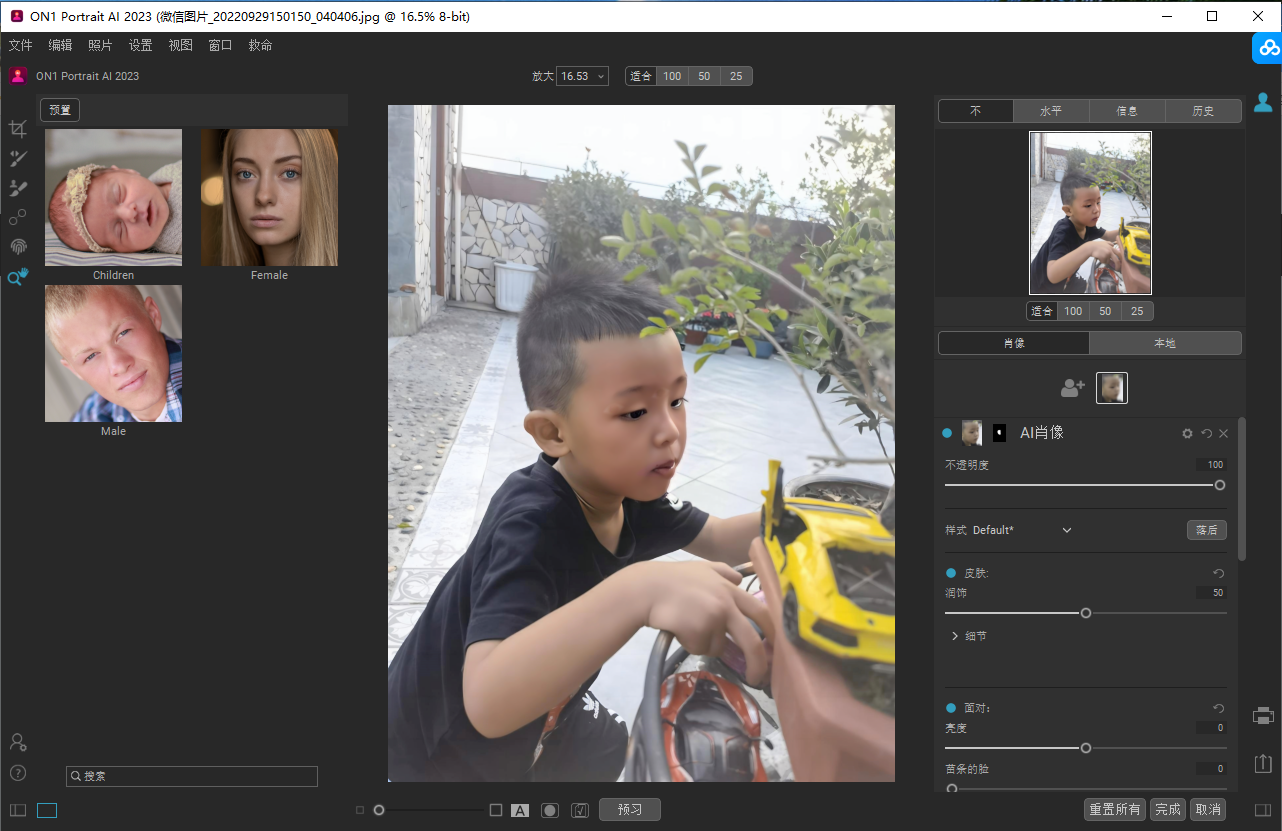Toggle the show mask circle icon
1282x831 pixels.
(x=550, y=810)
